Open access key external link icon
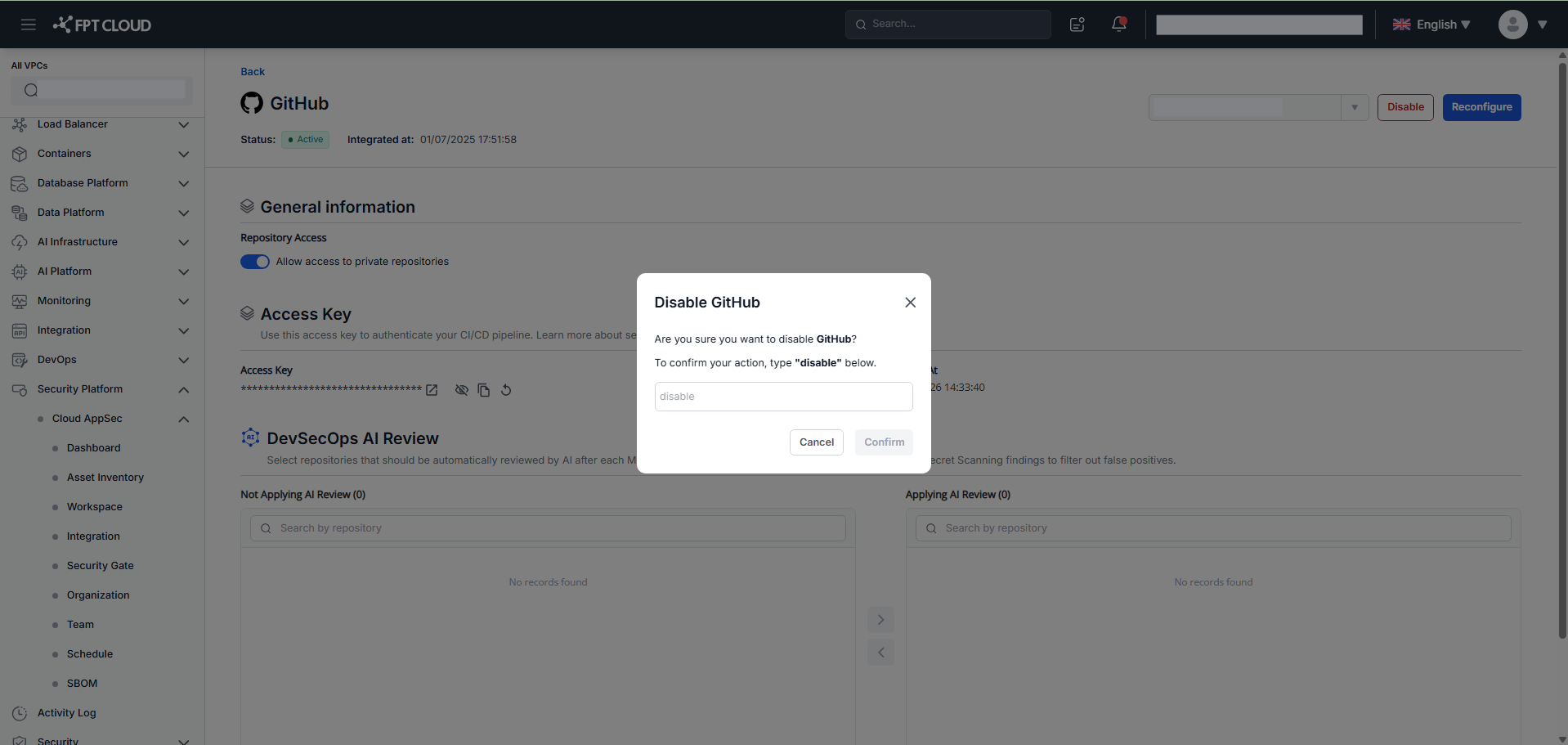Screen dimensions: 1568x745 click(x=432, y=390)
